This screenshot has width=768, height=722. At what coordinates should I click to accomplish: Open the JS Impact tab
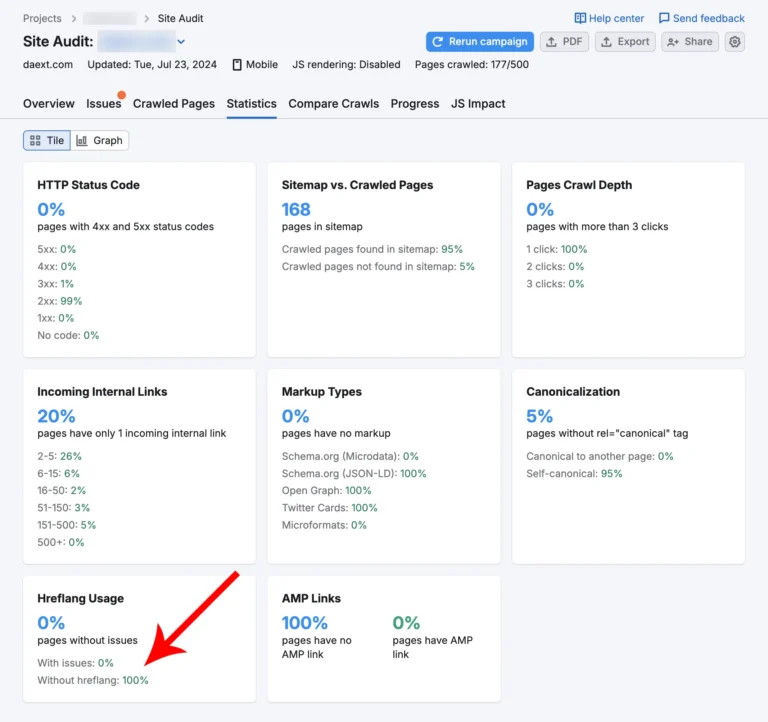tap(478, 104)
